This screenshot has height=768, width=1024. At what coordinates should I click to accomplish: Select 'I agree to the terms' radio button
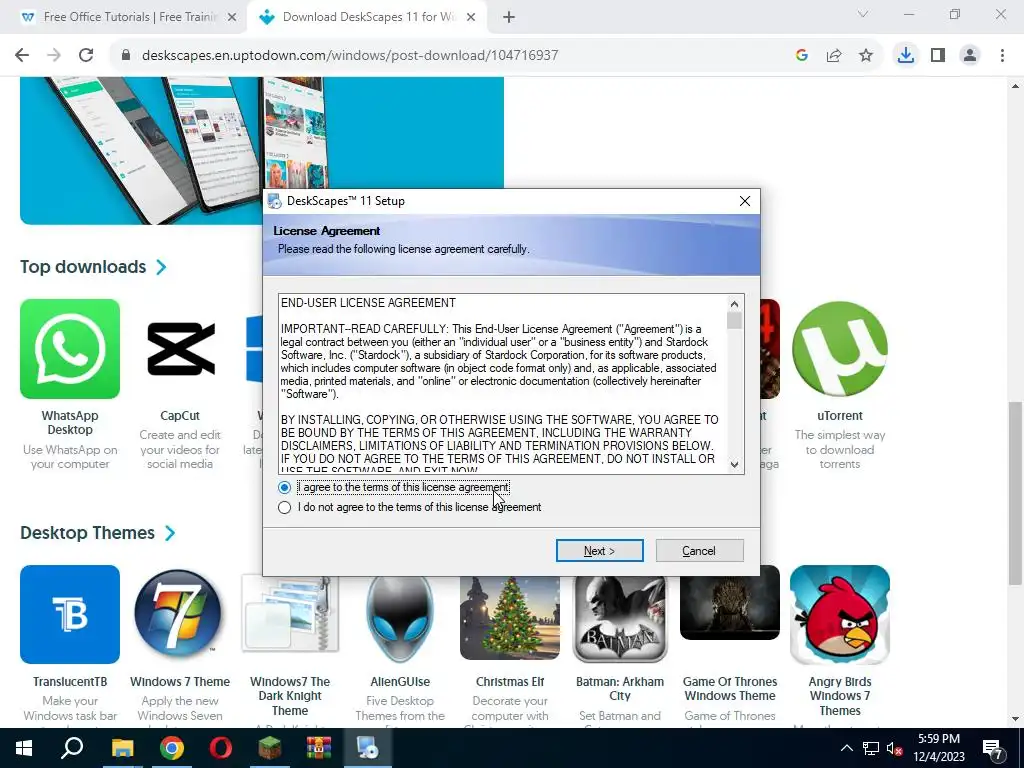[x=284, y=488]
